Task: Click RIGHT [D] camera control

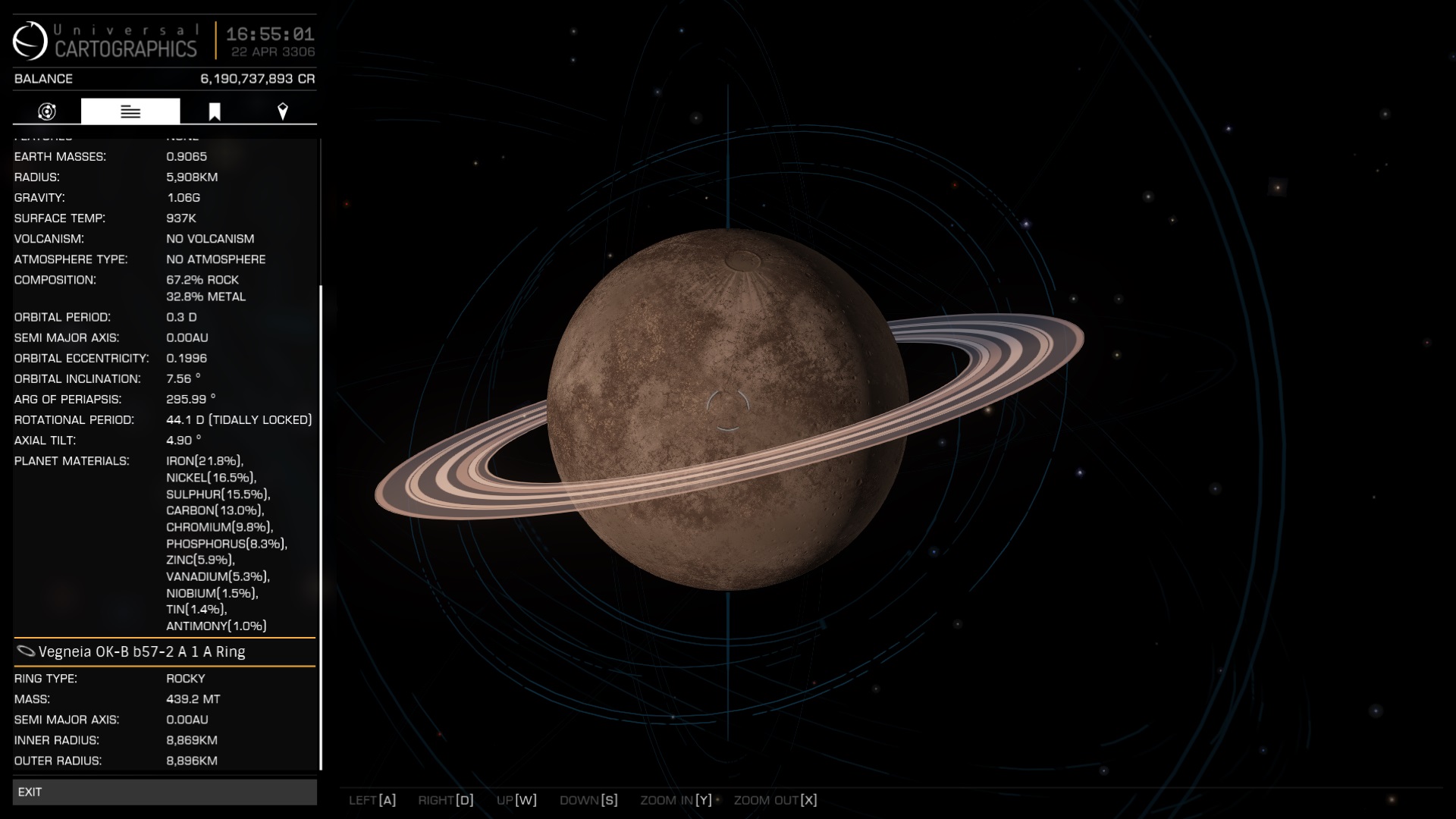Action: pos(446,800)
